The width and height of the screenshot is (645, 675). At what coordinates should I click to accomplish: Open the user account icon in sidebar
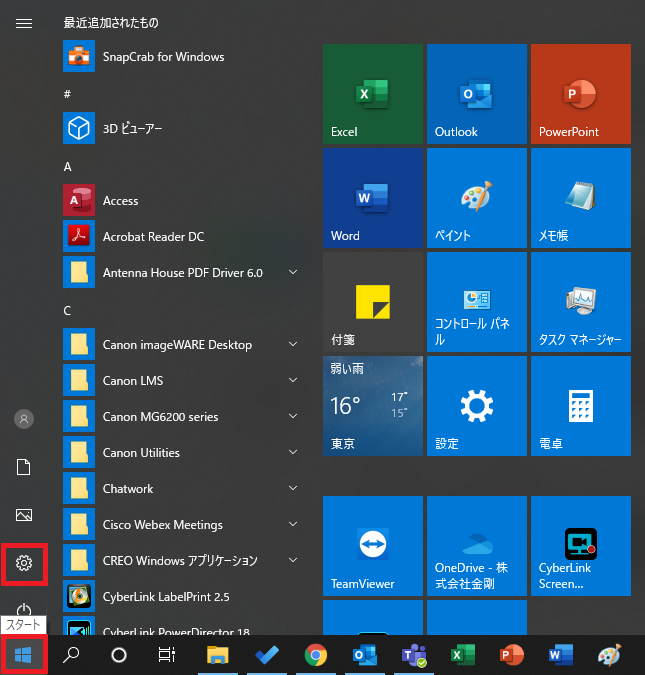point(24,419)
